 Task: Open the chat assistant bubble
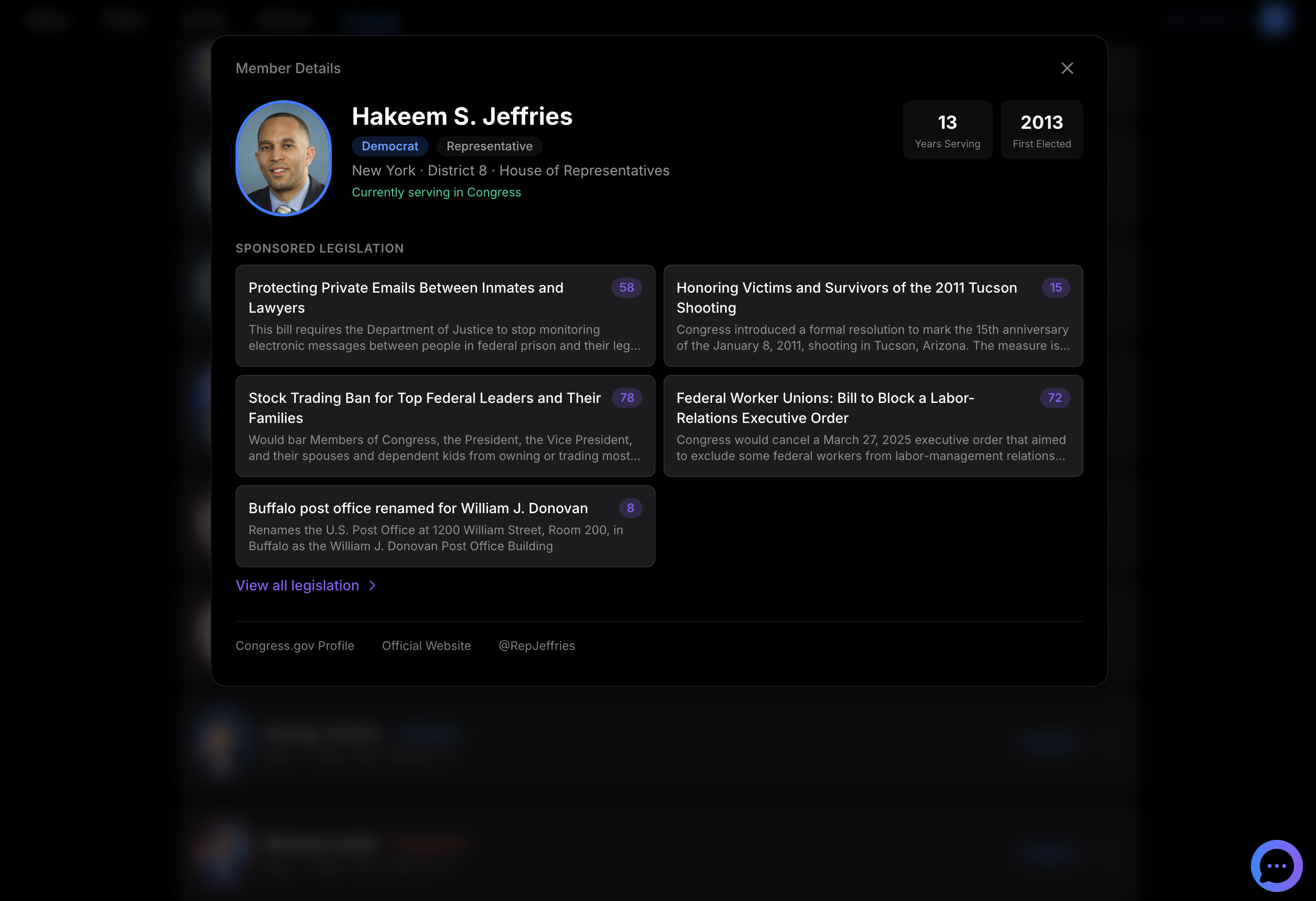click(x=1276, y=865)
